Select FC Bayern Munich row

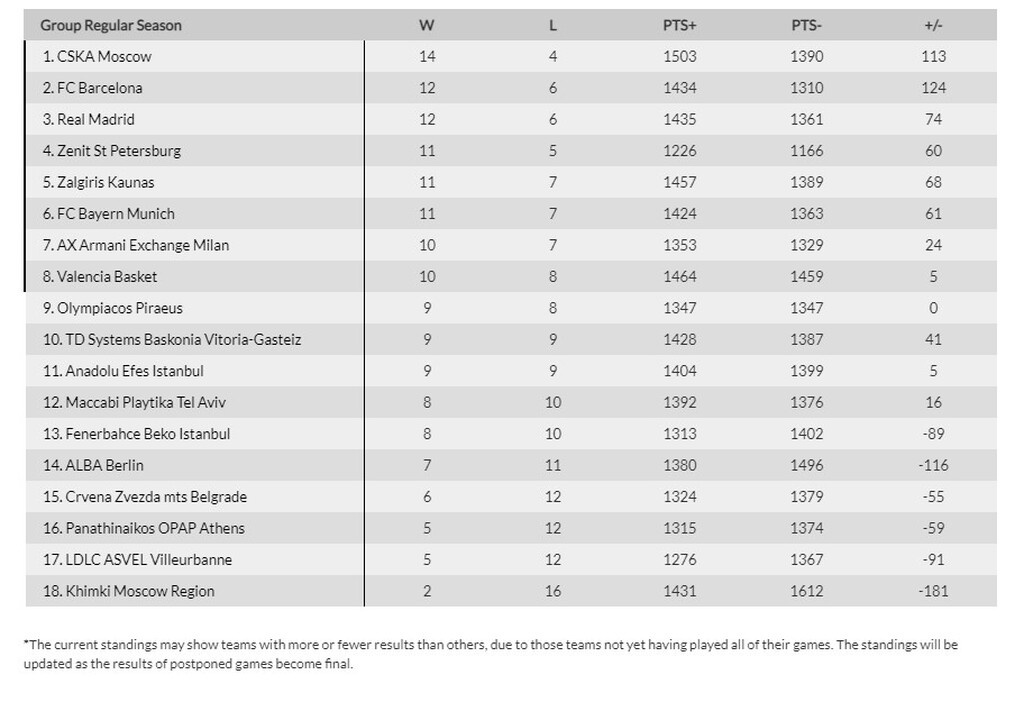coord(116,214)
